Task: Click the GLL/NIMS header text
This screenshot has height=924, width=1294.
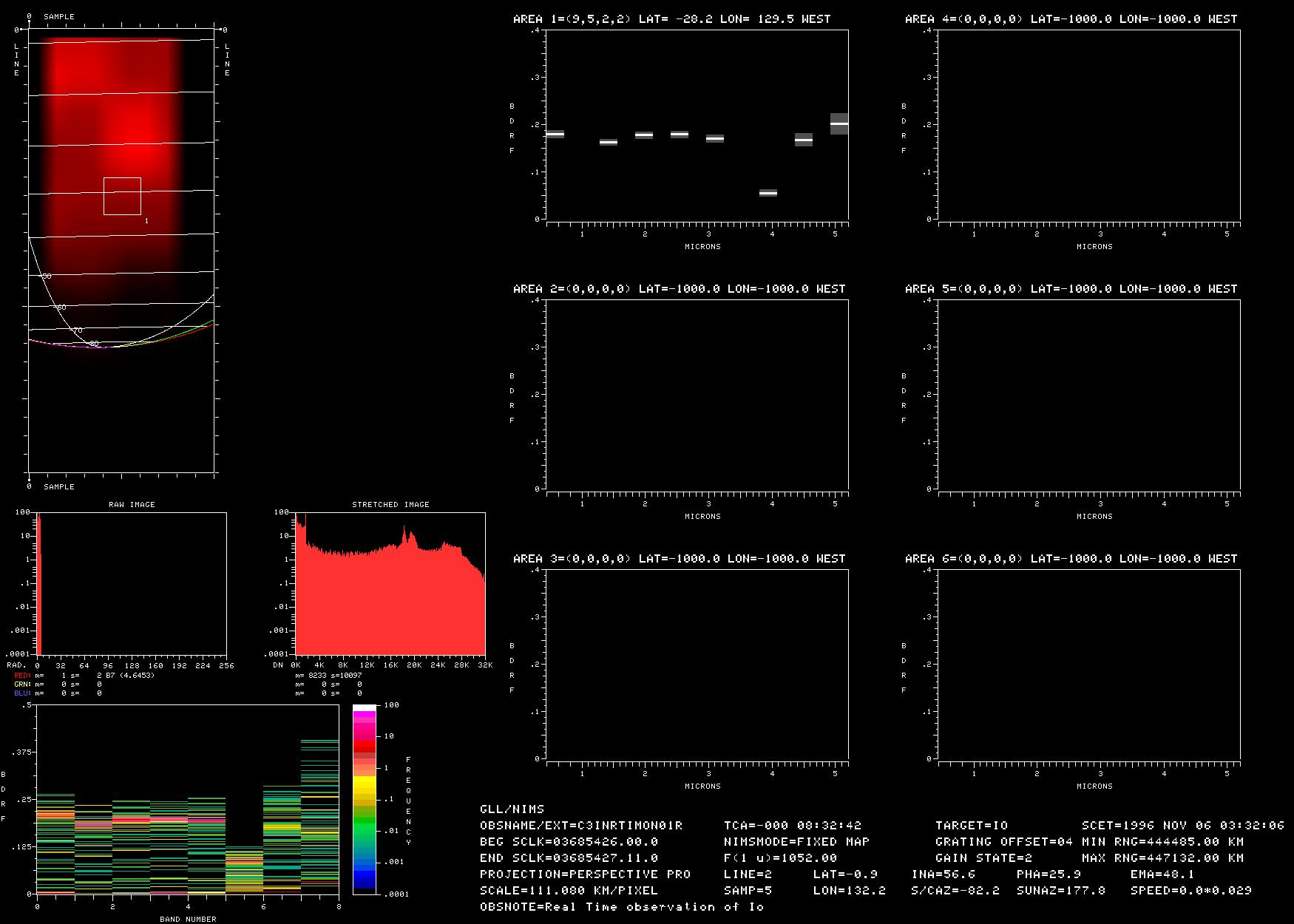Action: (512, 809)
